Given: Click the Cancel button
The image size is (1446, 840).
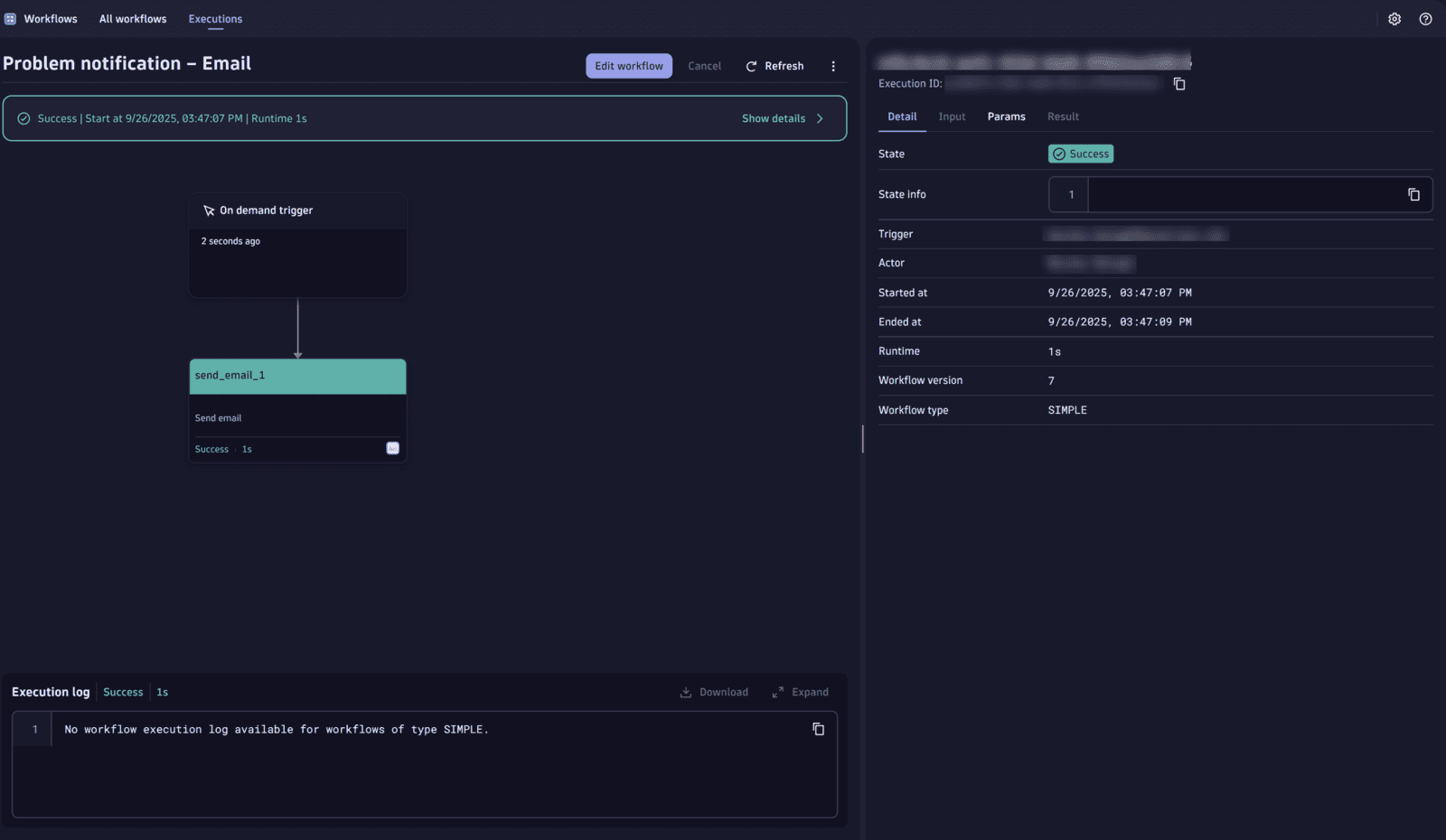Looking at the screenshot, I should (704, 65).
